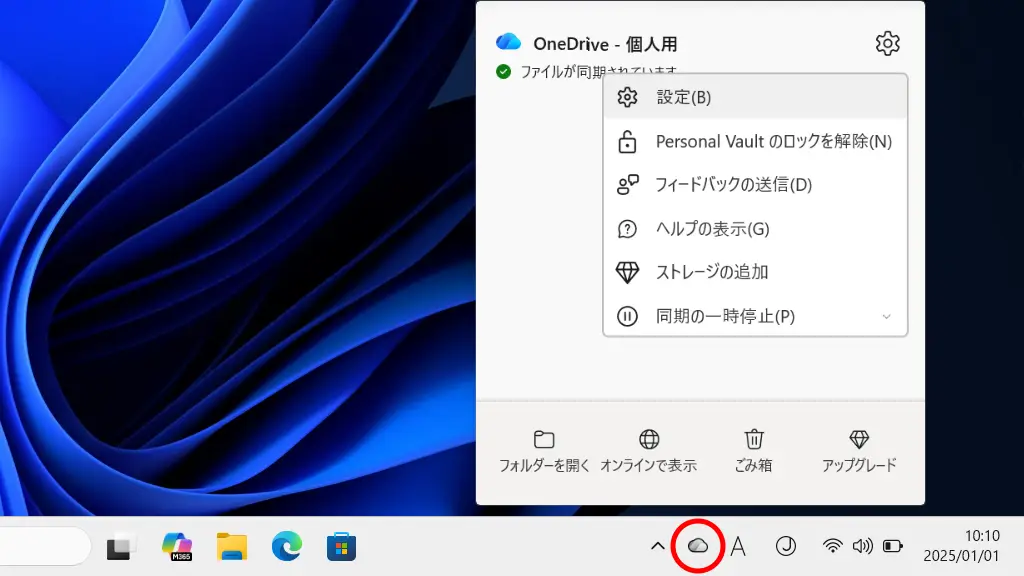Toggle the IME input mode A indicator
The height and width of the screenshot is (576, 1024).
[738, 546]
